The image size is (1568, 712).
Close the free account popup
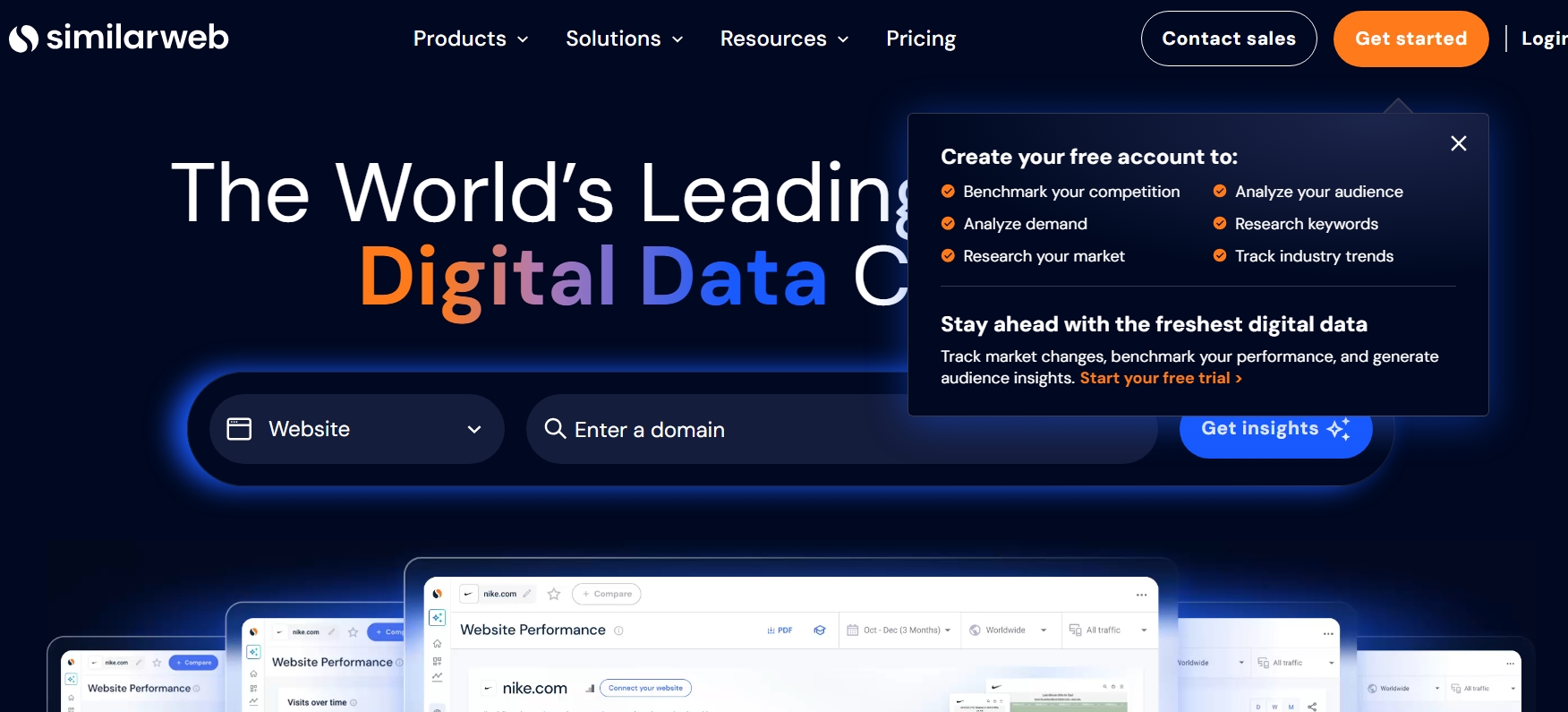coord(1459,143)
